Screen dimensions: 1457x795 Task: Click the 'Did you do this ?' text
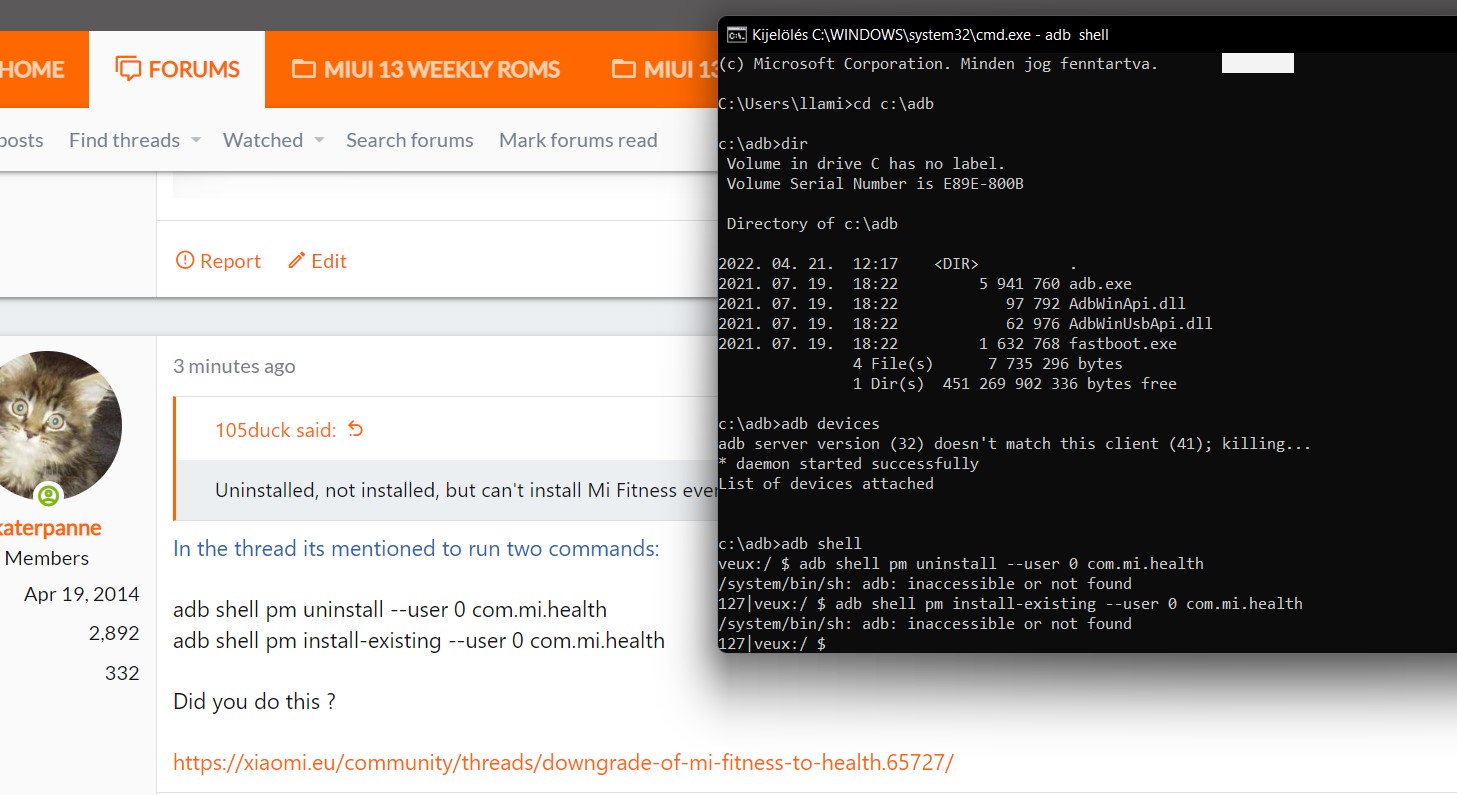254,701
